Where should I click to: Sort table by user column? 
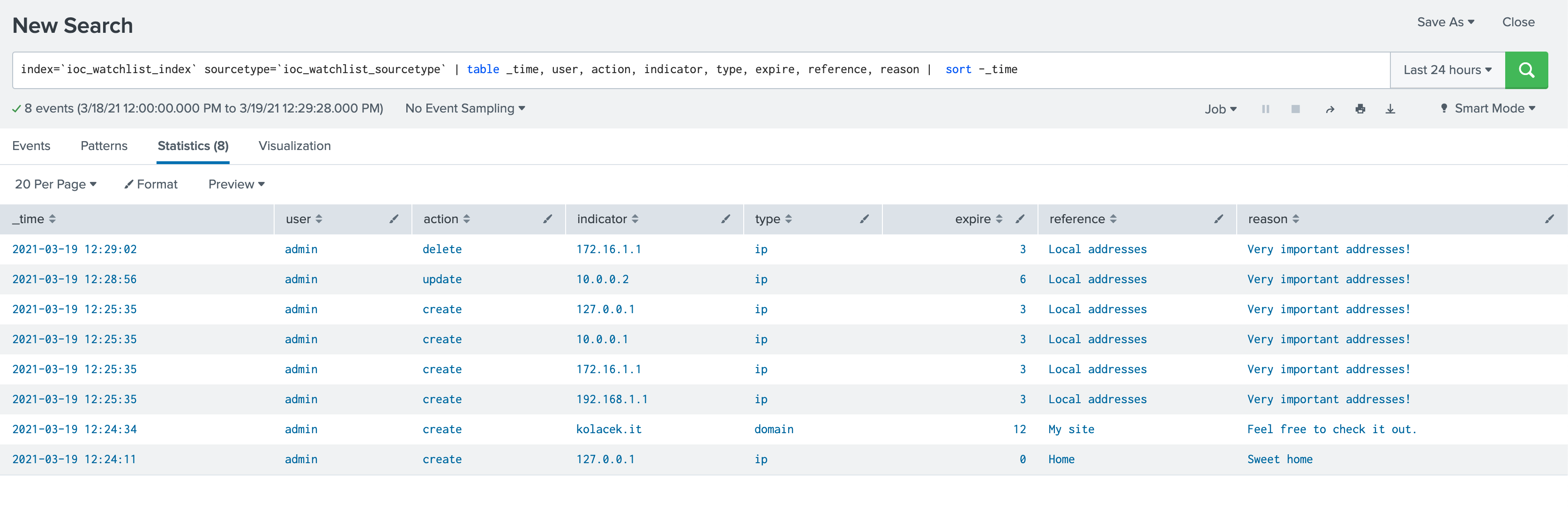304,218
